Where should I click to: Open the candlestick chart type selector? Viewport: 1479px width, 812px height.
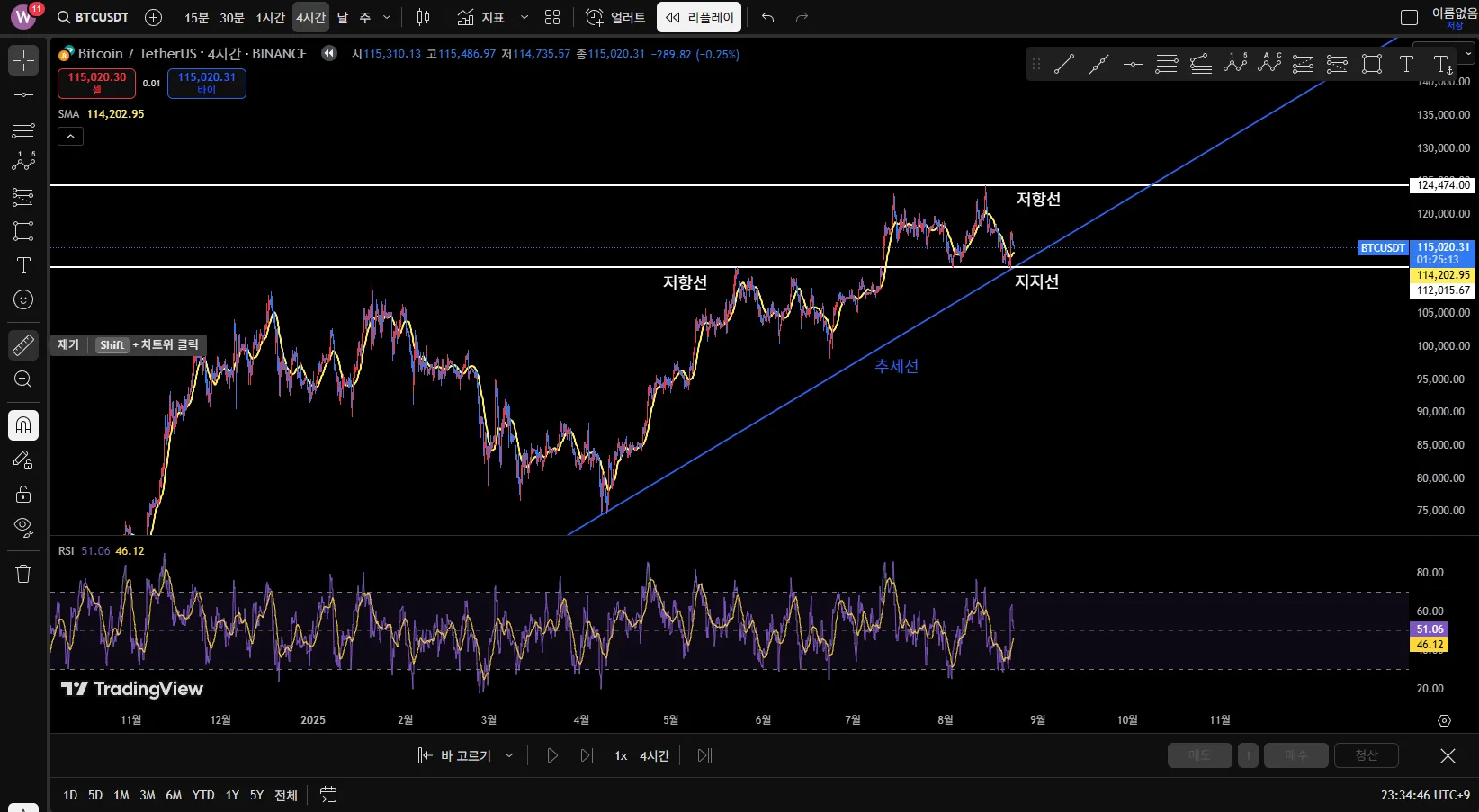coord(424,17)
